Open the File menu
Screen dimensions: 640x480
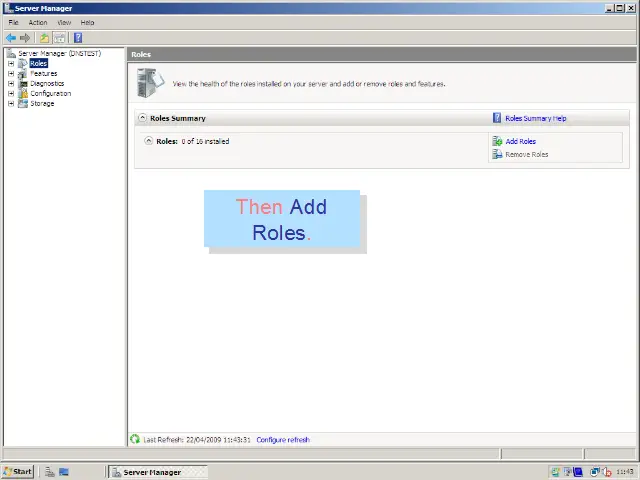(x=13, y=22)
